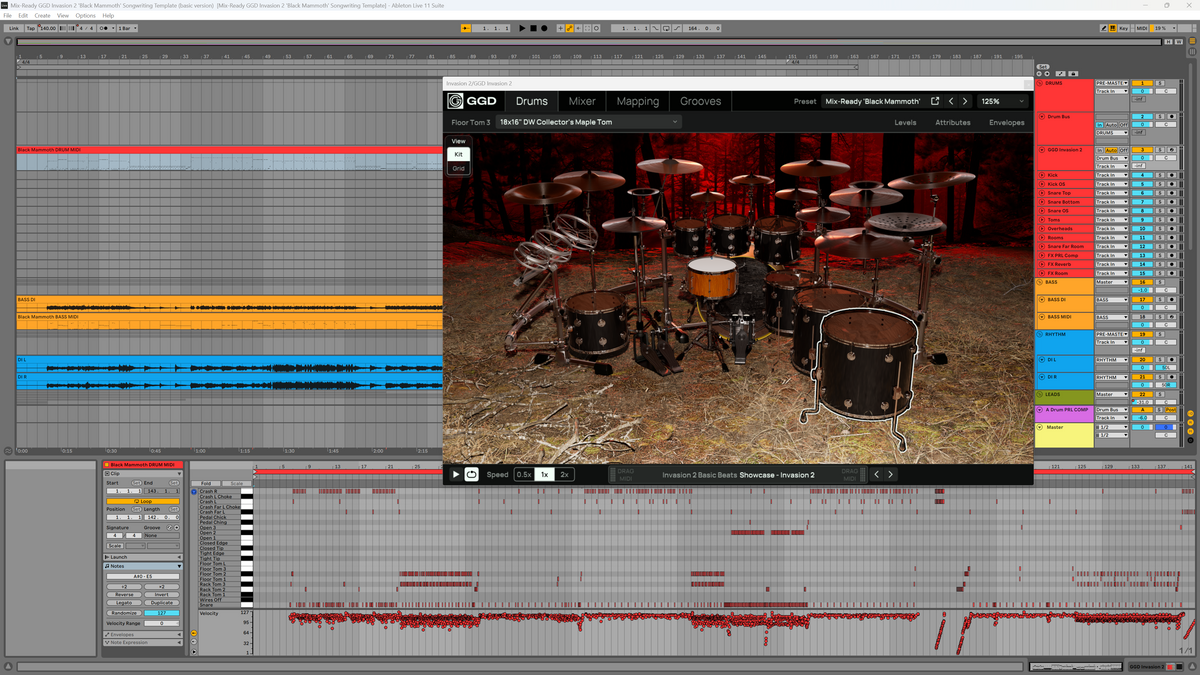Collapse the BASS group track

(1041, 283)
